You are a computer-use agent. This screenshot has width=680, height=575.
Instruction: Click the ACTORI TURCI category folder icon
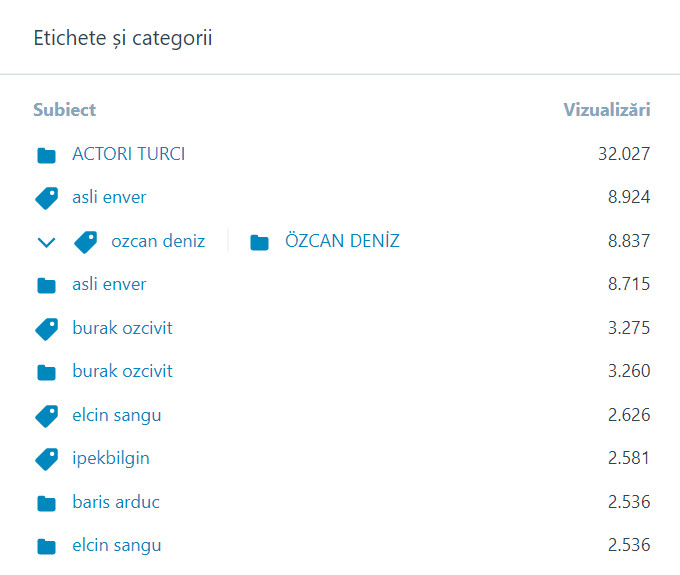tap(46, 155)
